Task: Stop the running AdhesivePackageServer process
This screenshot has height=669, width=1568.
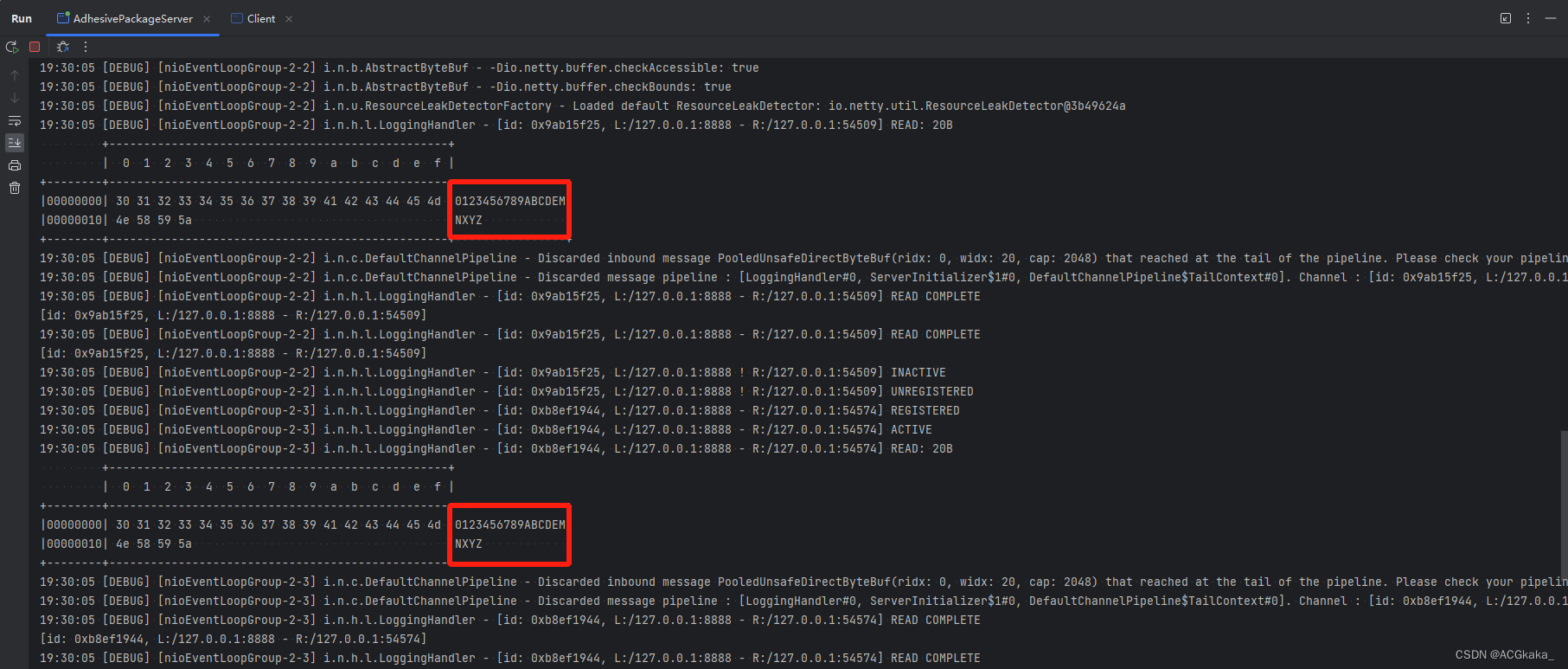Action: 35,47
